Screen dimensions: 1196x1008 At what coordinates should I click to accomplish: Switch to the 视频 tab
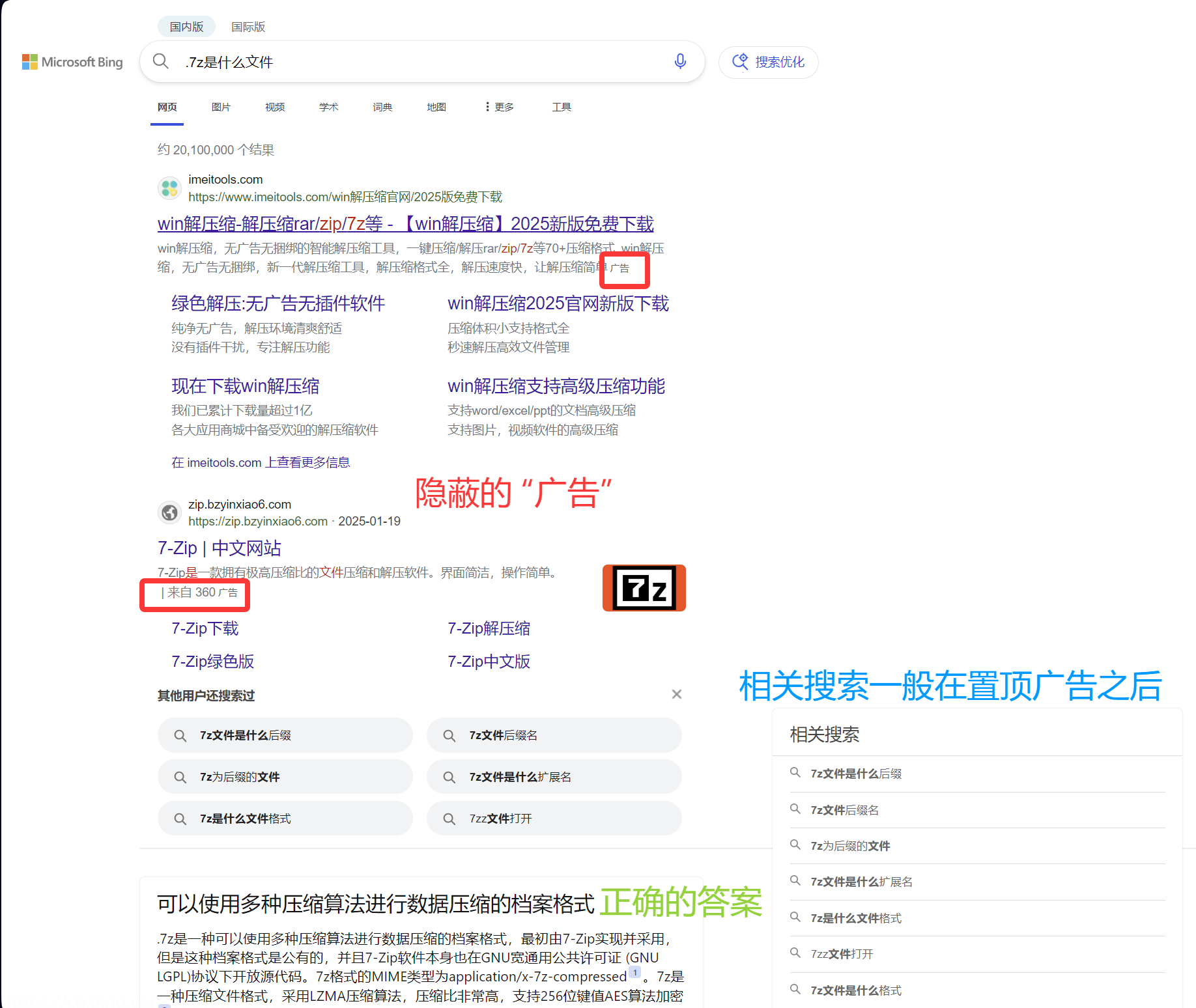(x=274, y=107)
